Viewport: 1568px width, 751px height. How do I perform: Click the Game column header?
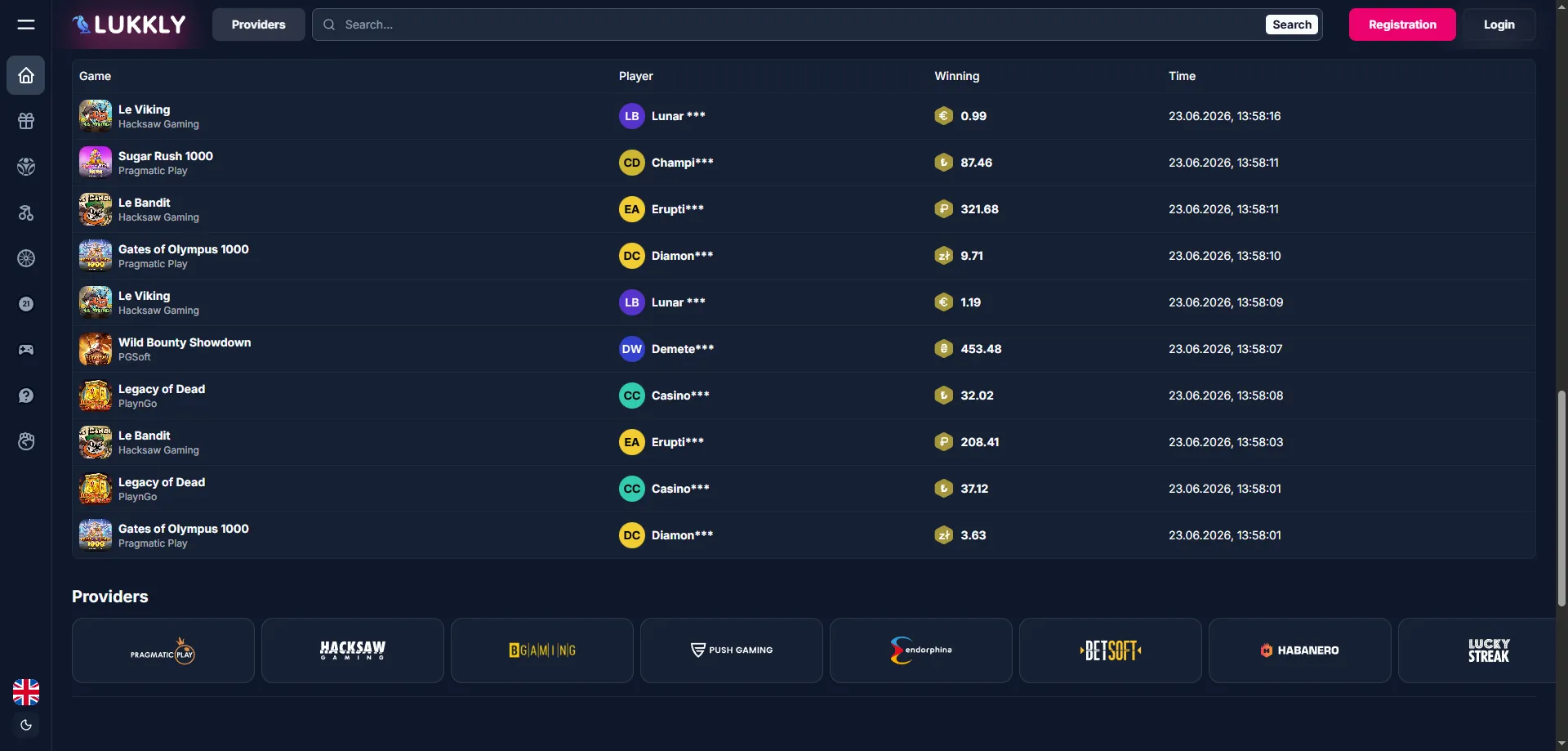point(96,76)
